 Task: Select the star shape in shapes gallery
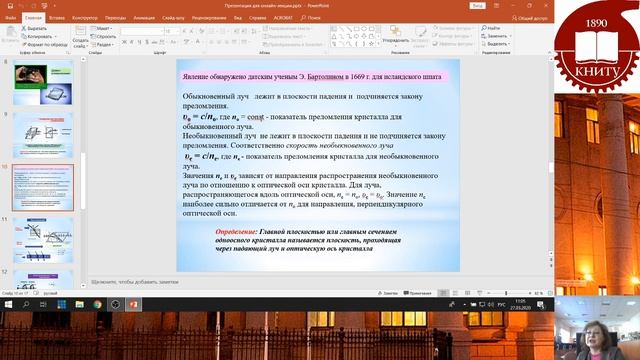371,43
